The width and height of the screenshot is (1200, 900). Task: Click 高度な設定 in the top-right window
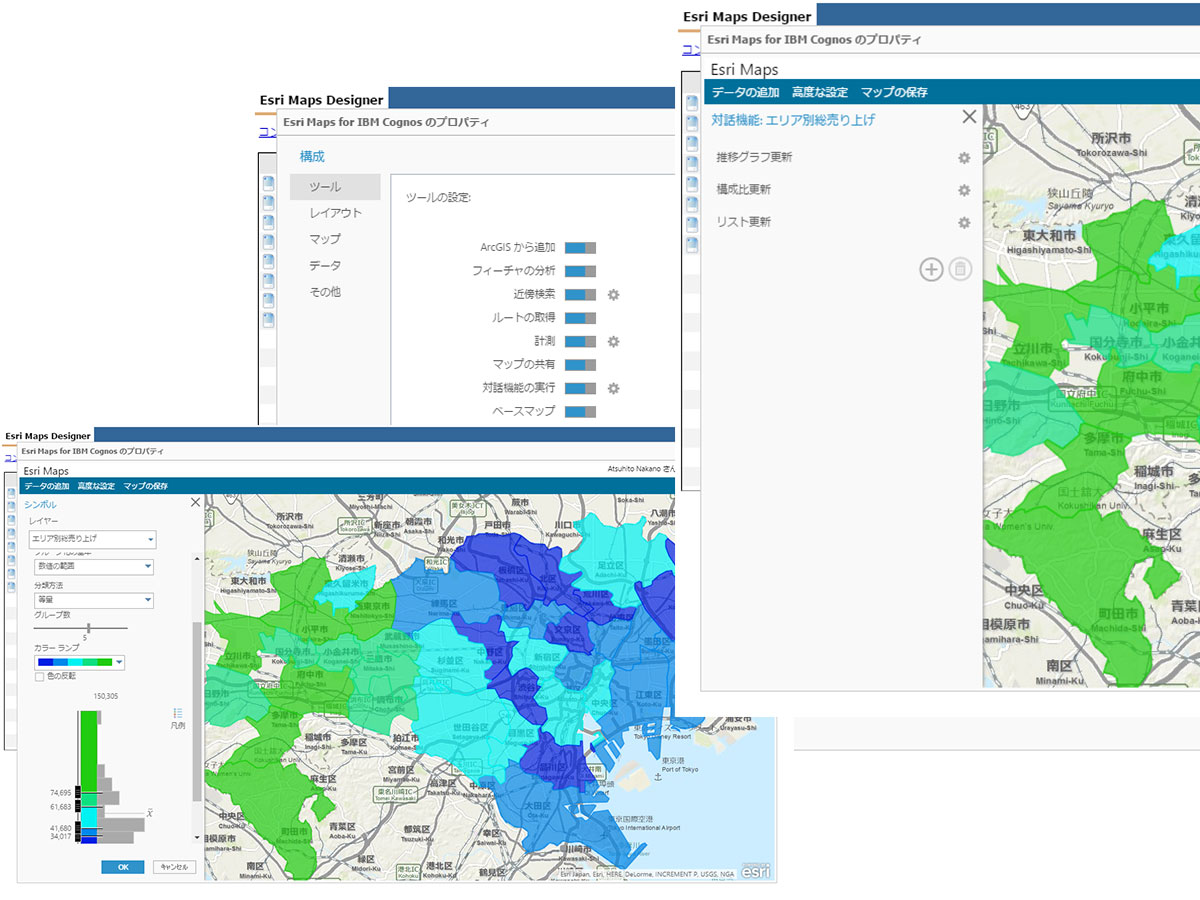point(820,92)
